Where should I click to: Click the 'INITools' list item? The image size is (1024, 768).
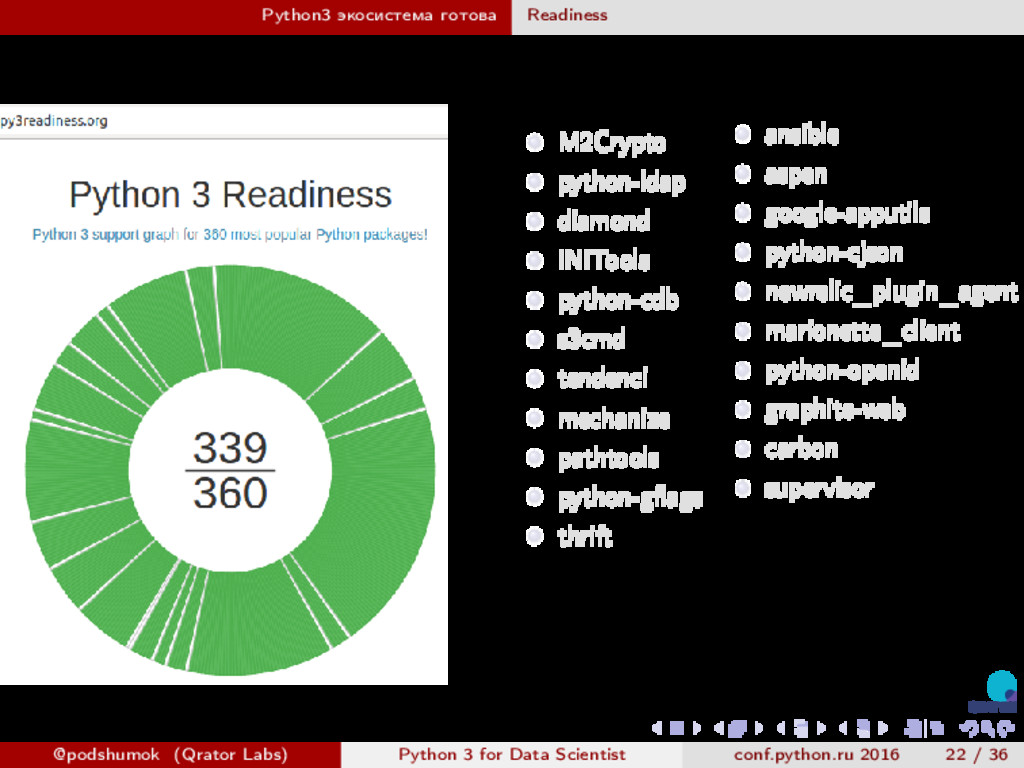pos(603,261)
